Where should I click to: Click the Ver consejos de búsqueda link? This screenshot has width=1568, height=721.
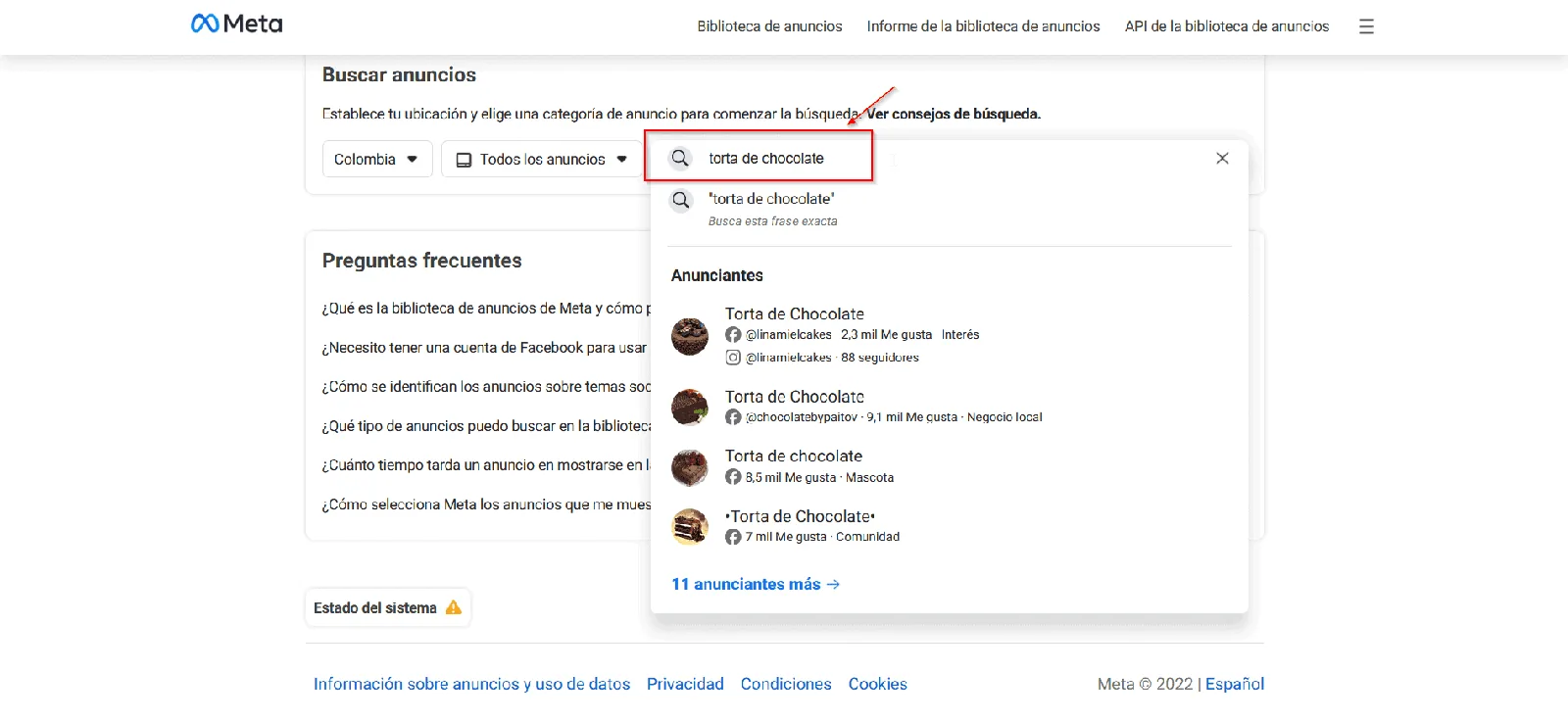[954, 114]
